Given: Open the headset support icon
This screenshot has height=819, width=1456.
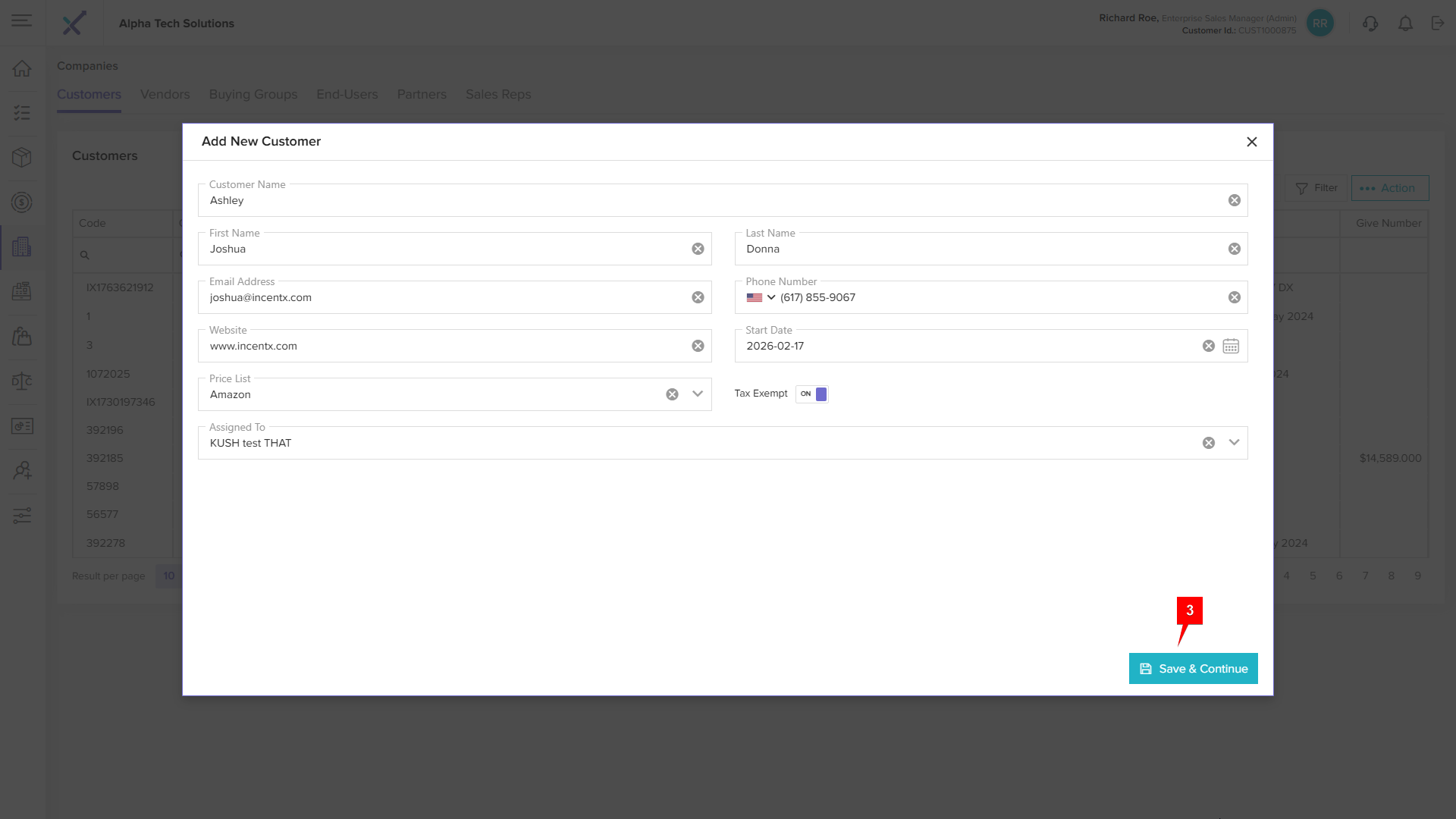Looking at the screenshot, I should pyautogui.click(x=1370, y=24).
